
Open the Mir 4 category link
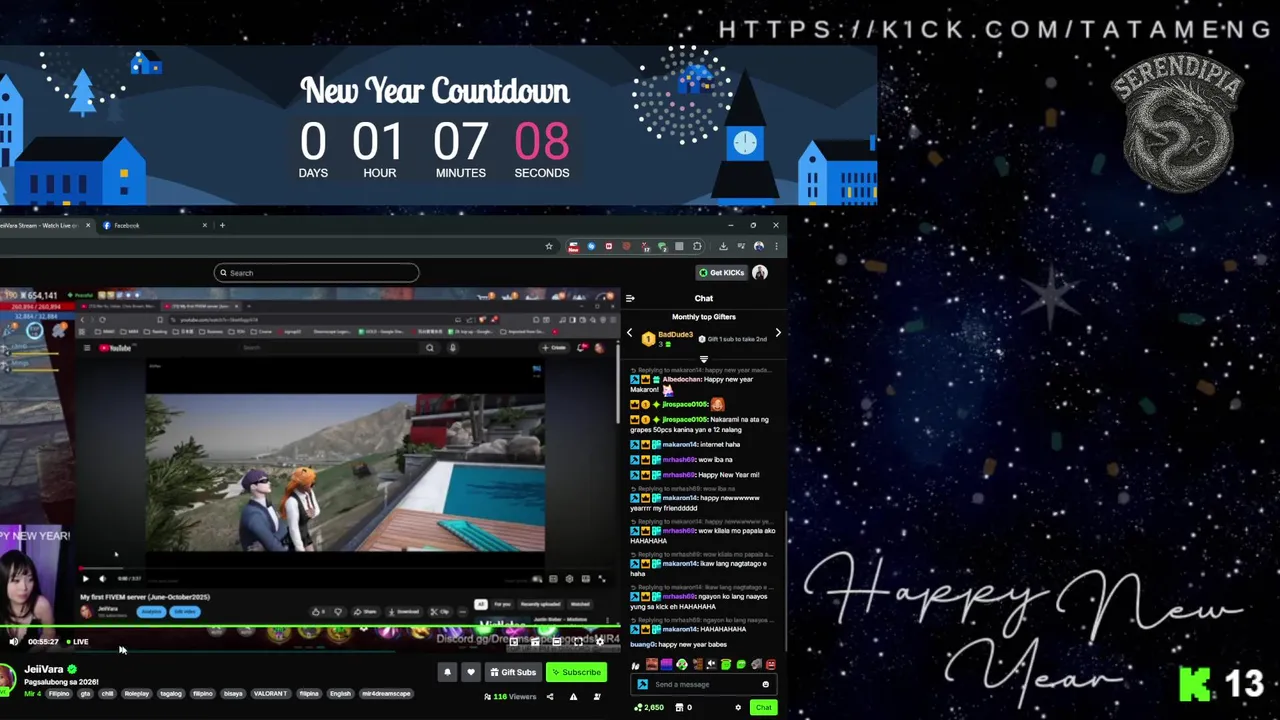point(32,694)
